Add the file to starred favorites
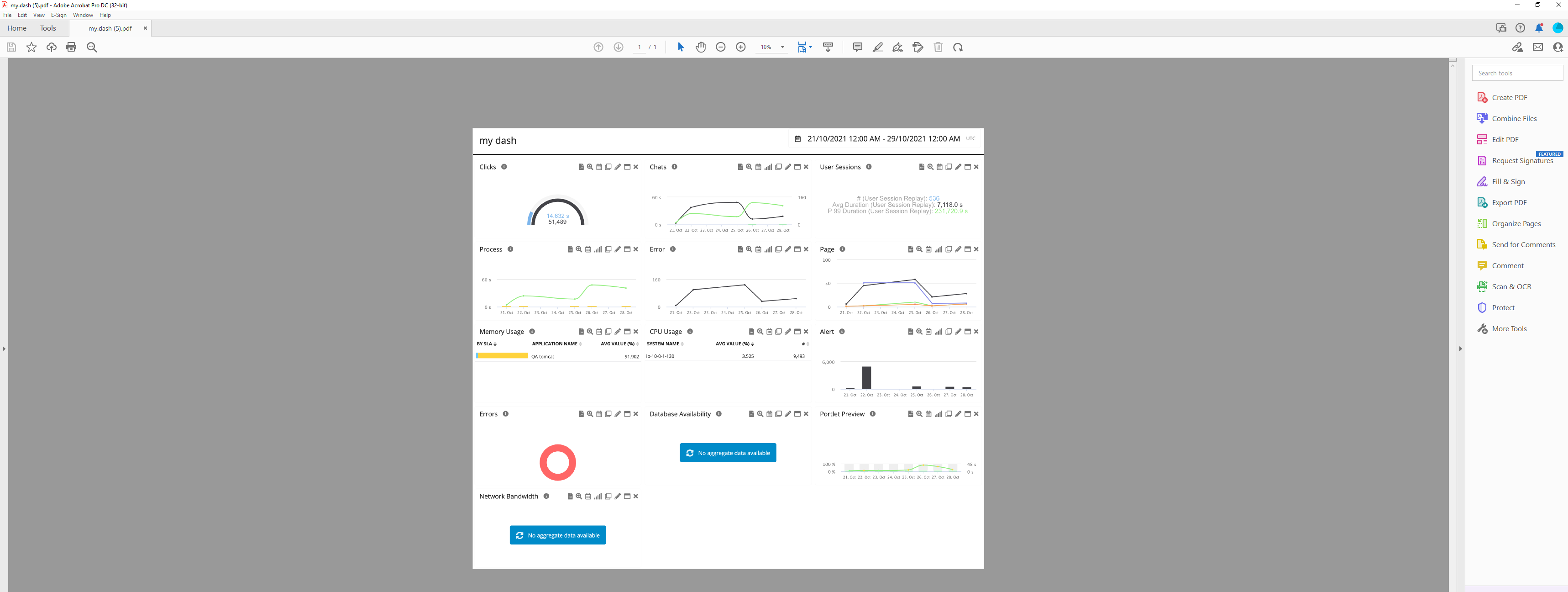This screenshot has height=592, width=1568. 31,47
